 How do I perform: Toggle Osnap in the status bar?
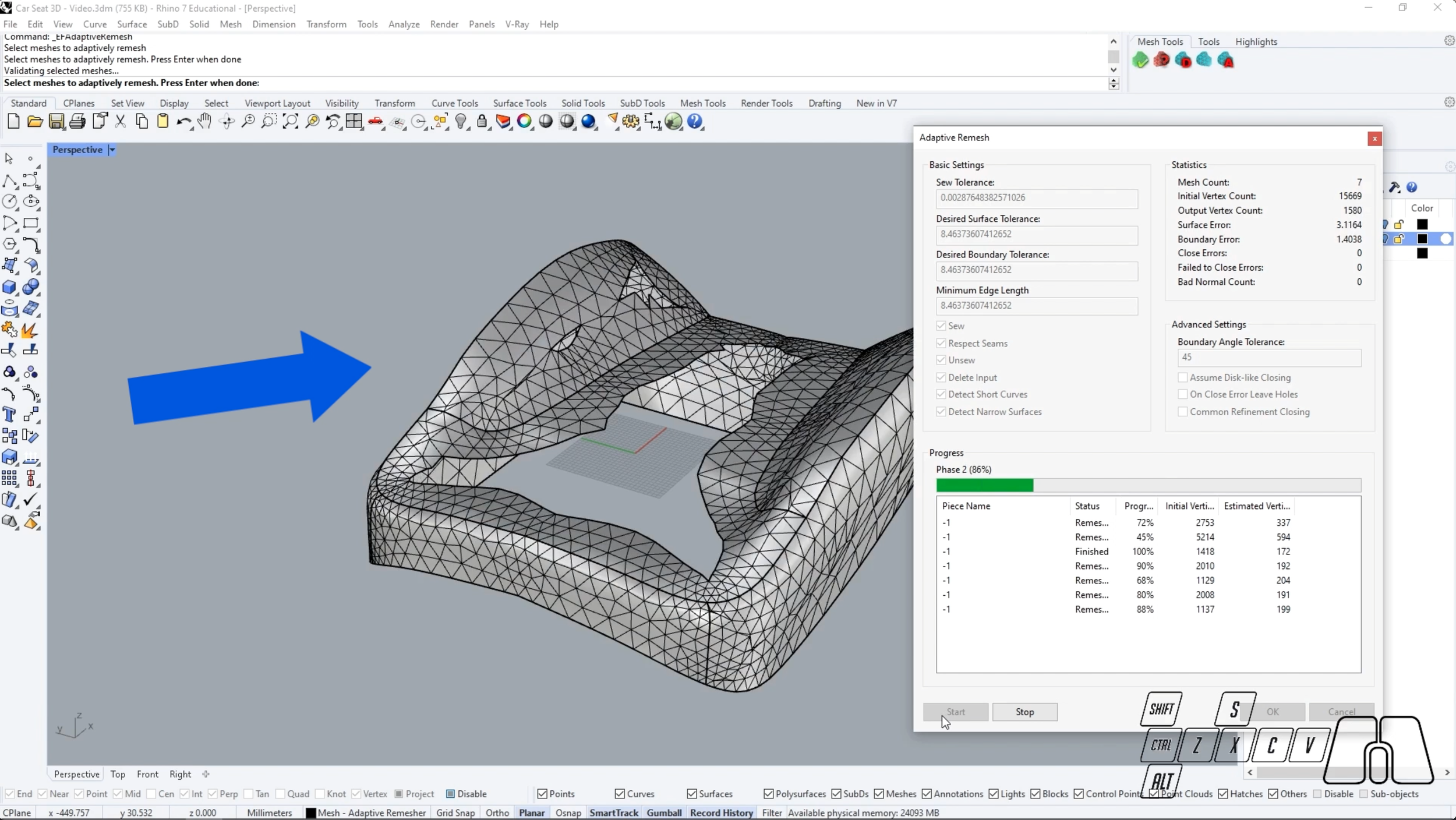click(568, 812)
